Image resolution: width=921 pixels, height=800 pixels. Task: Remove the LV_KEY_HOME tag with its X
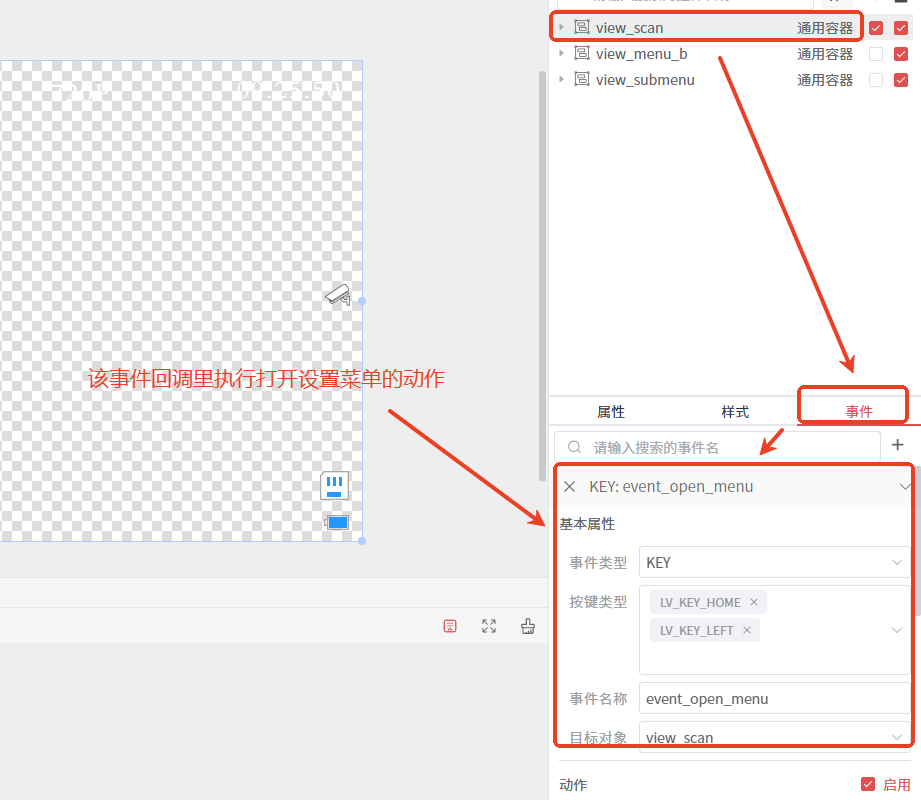[x=754, y=603]
